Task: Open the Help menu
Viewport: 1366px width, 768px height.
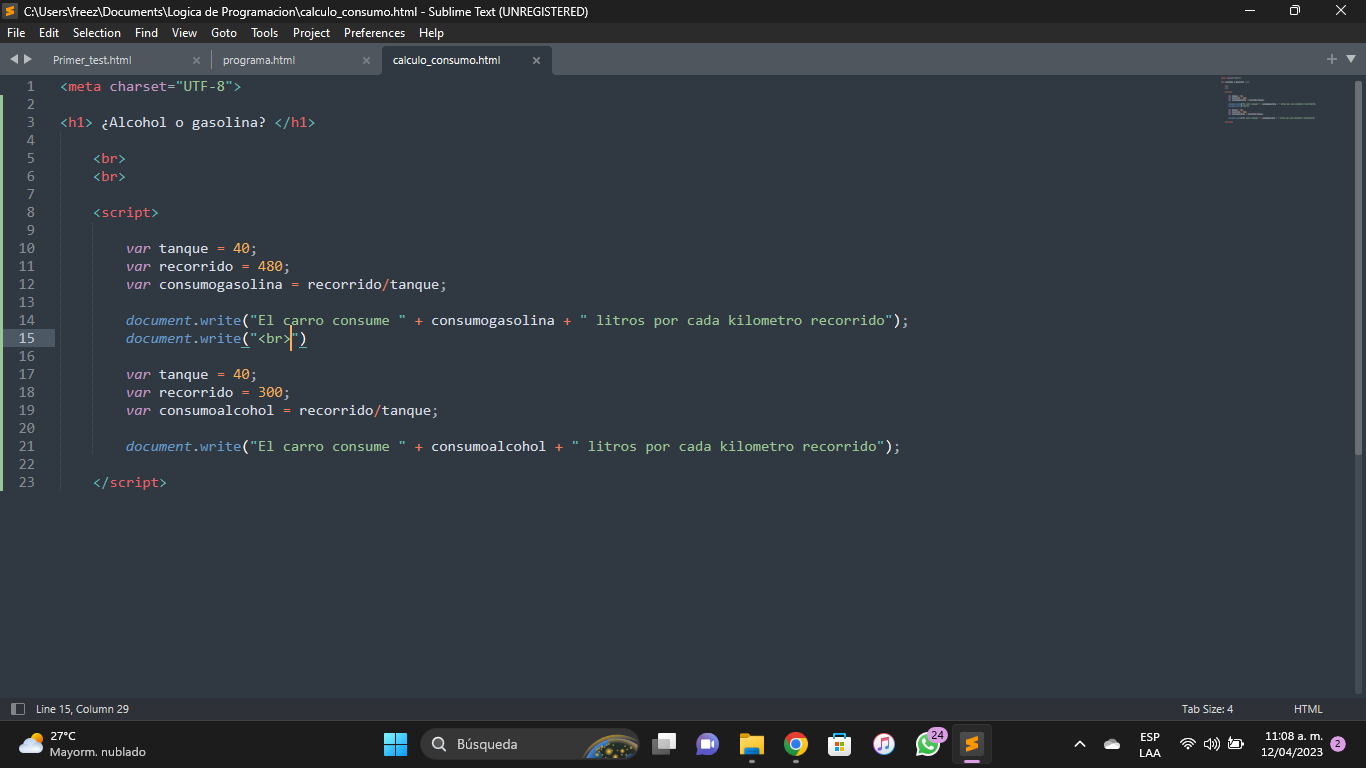Action: click(x=431, y=33)
